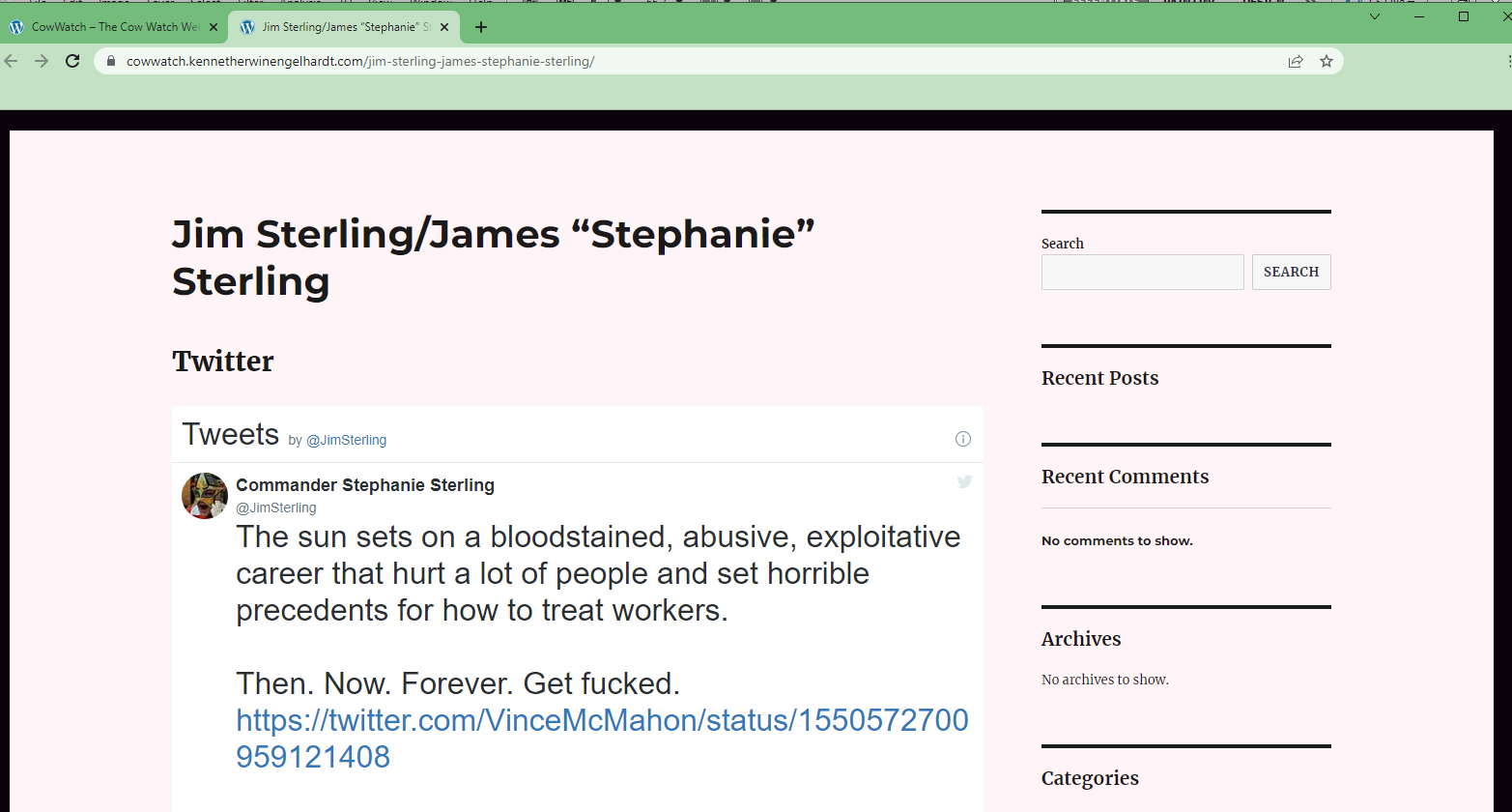The image size is (1512, 812).
Task: Click the tweet text about bloodstained career
Action: (598, 573)
